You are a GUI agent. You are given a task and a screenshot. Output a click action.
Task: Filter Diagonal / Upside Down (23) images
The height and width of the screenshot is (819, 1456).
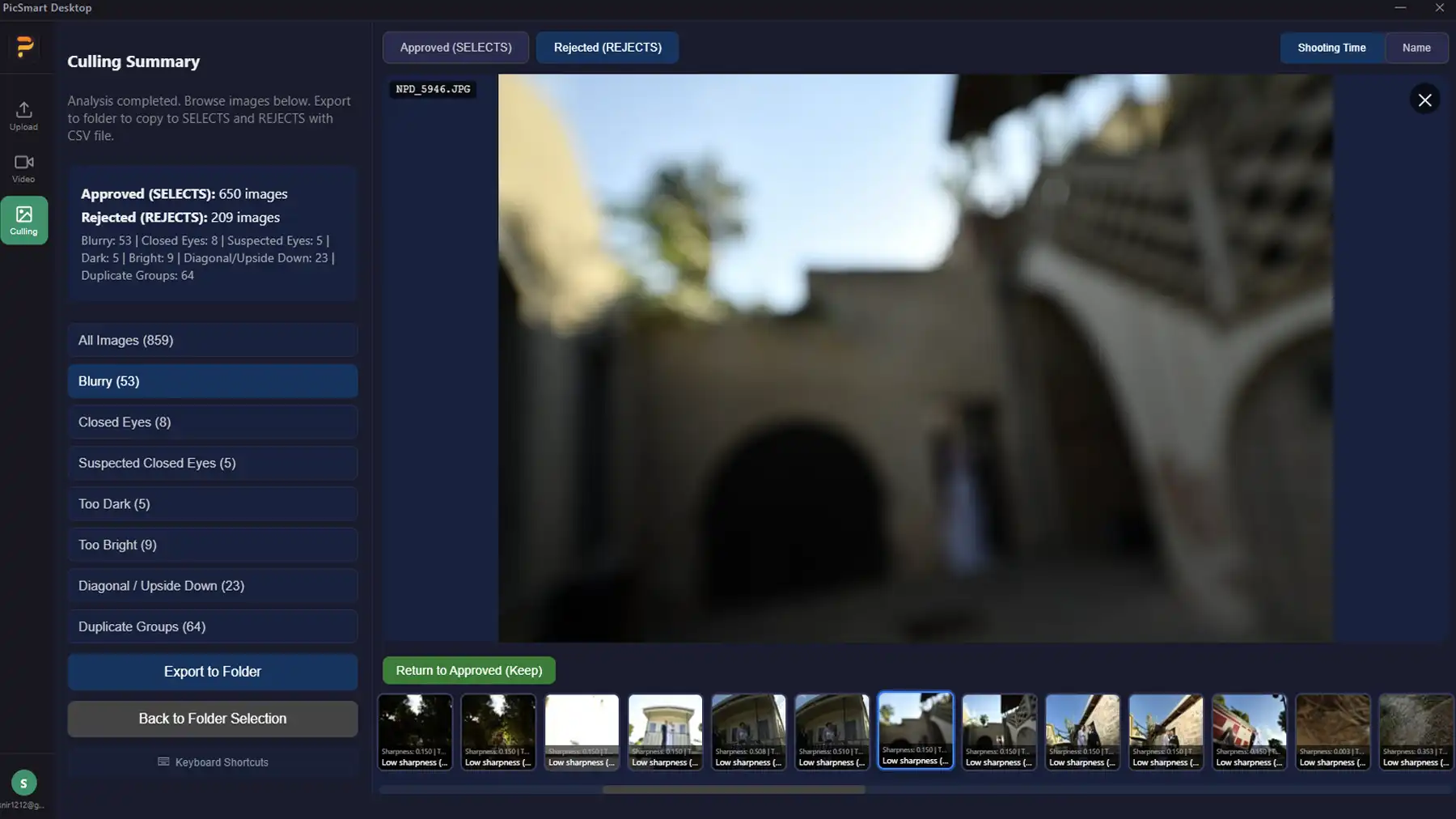click(x=213, y=586)
